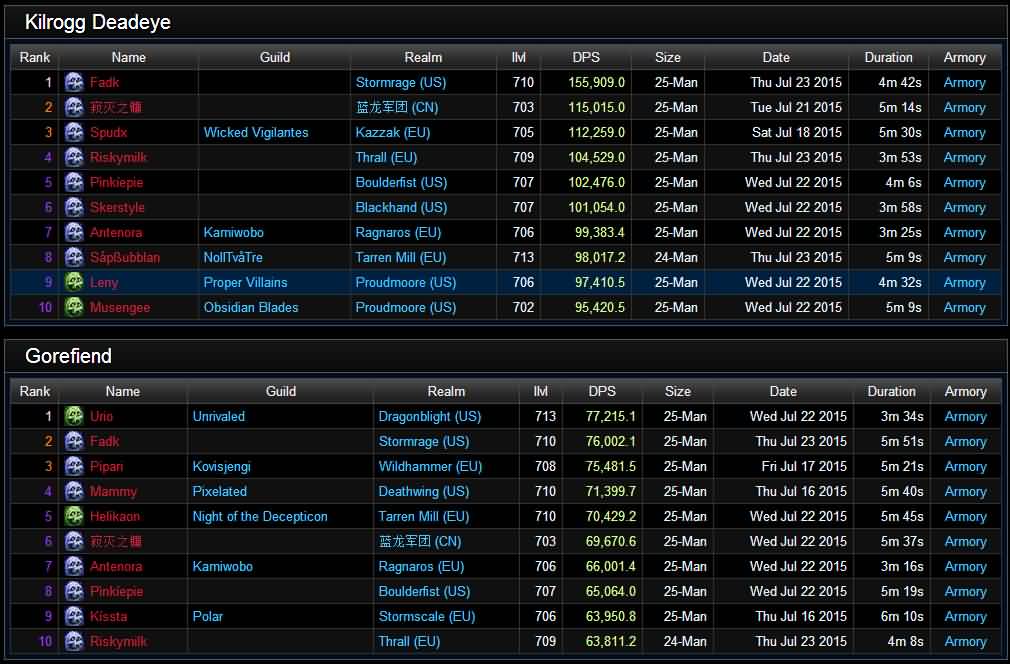
Task: Open Armory link in Musengee's row
Action: pos(964,307)
